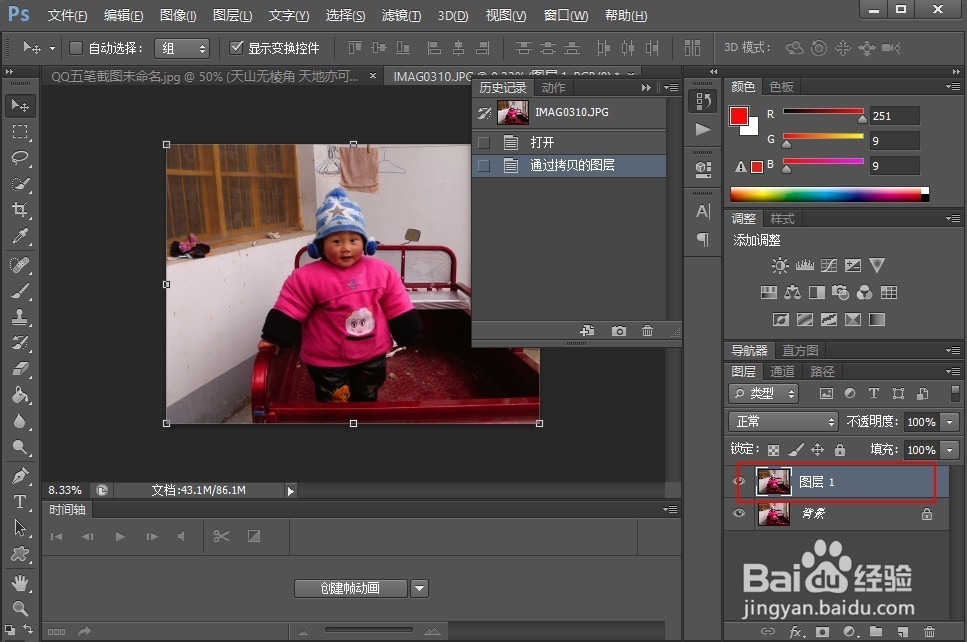Image resolution: width=967 pixels, height=642 pixels.
Task: Click the 创建帧动画 button
Action: pyautogui.click(x=349, y=588)
